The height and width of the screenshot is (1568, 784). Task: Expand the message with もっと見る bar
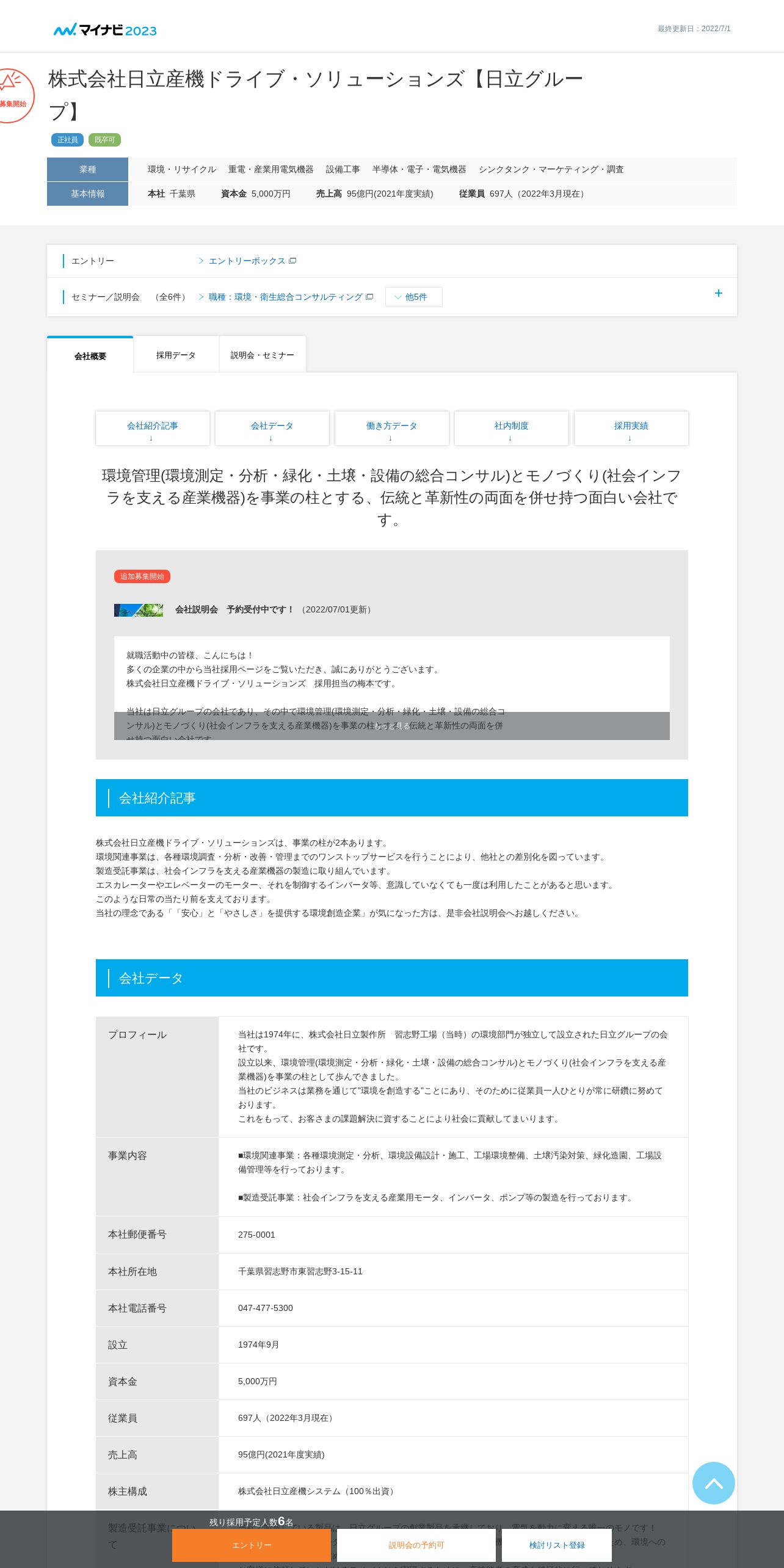point(392,726)
